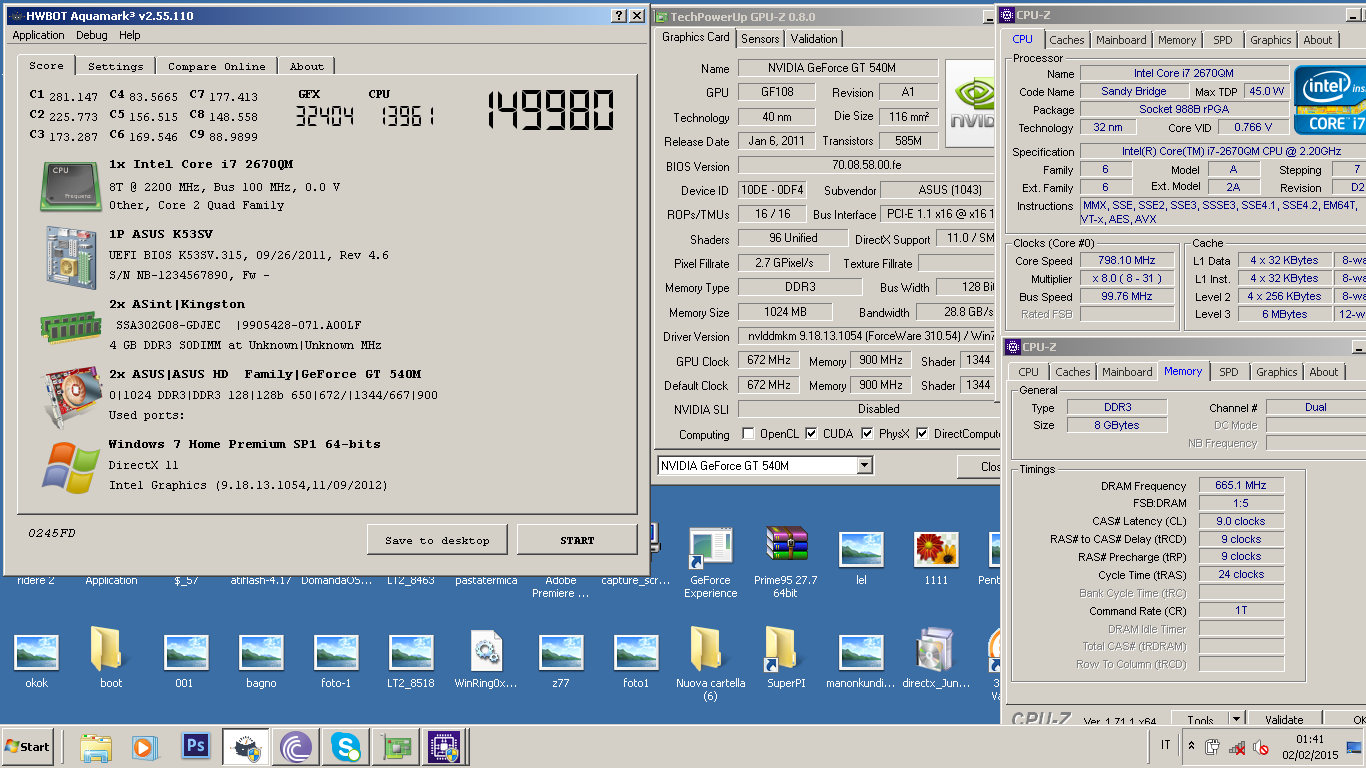Screen dimensions: 1366x768
Task: Open GeForce Experience desktop shortcut
Action: (x=710, y=562)
